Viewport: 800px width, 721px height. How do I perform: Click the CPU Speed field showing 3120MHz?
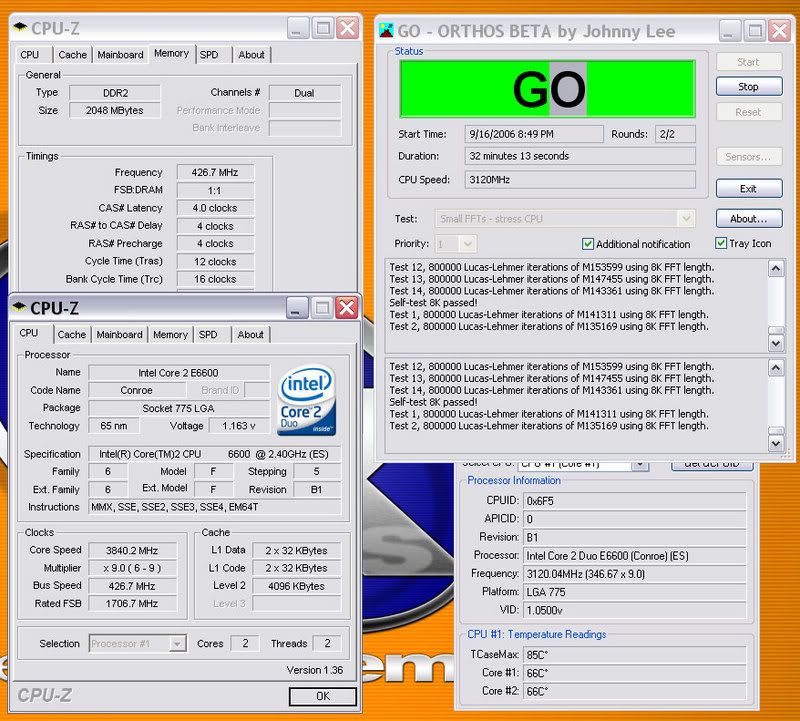point(580,180)
